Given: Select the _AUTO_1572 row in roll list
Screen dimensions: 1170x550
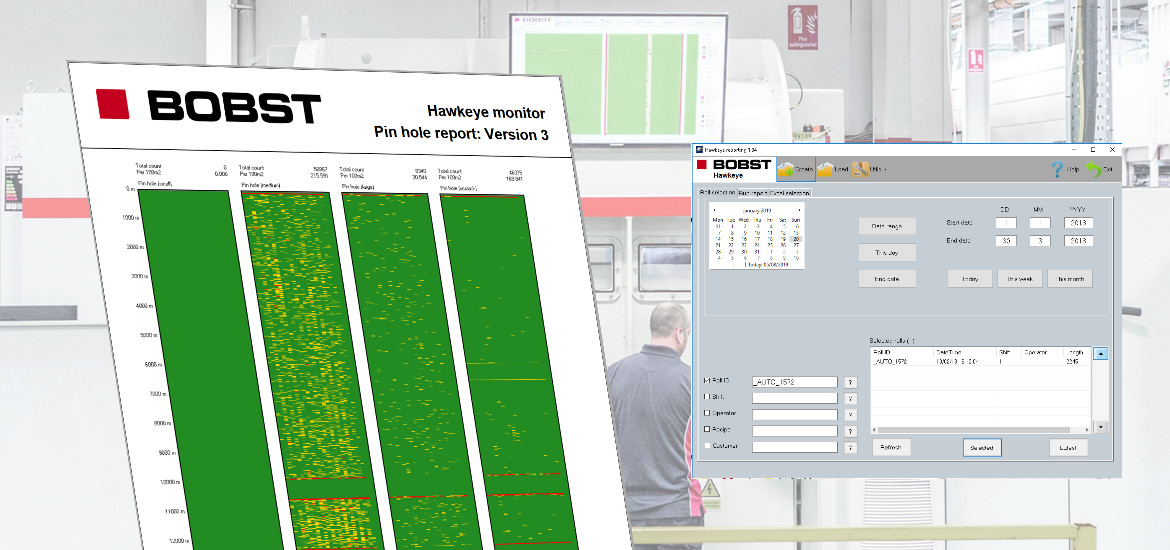Looking at the screenshot, I should tap(980, 361).
